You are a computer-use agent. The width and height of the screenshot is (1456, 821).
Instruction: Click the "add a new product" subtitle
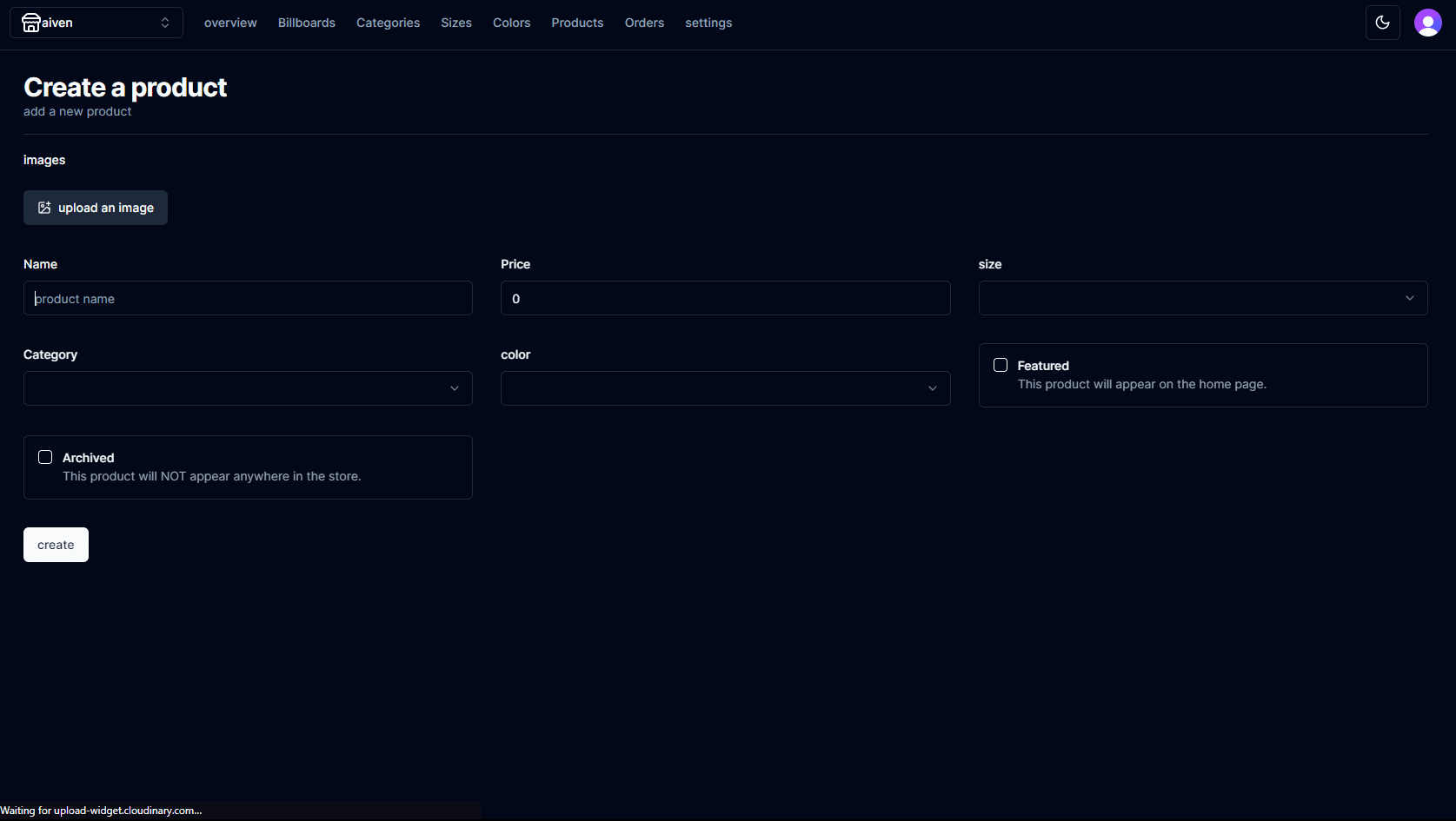pos(77,111)
